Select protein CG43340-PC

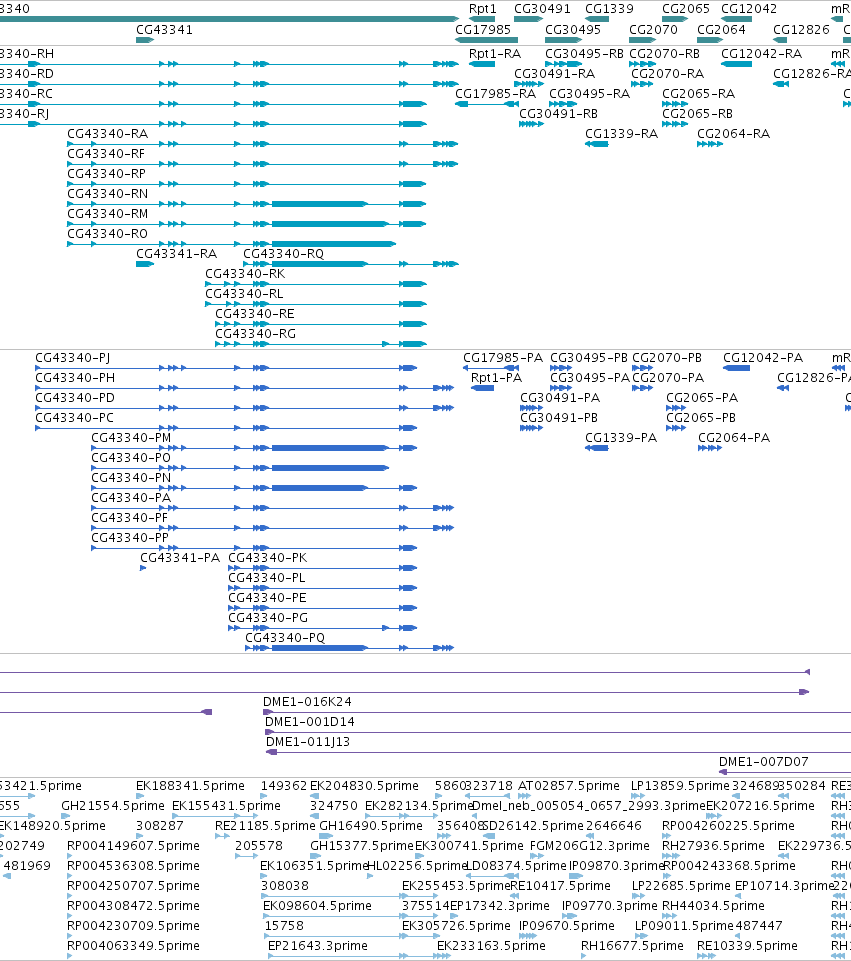[x=74, y=418]
